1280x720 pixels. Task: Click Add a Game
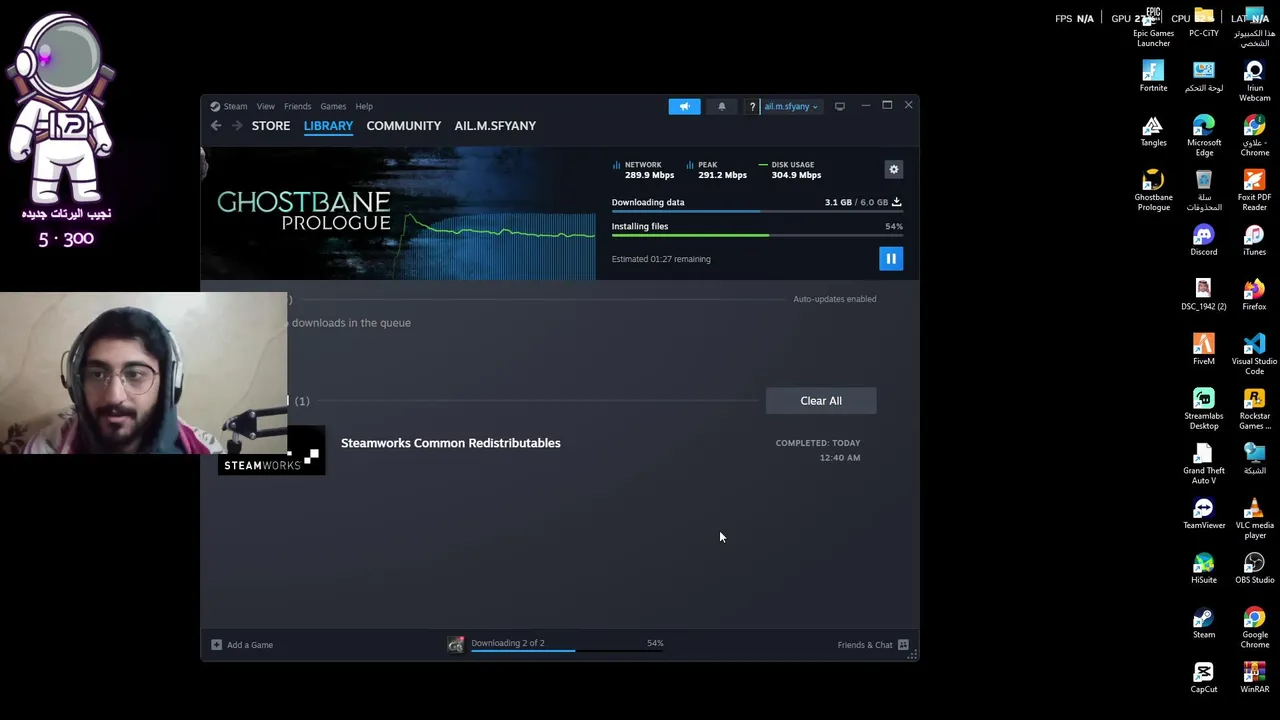pos(242,645)
